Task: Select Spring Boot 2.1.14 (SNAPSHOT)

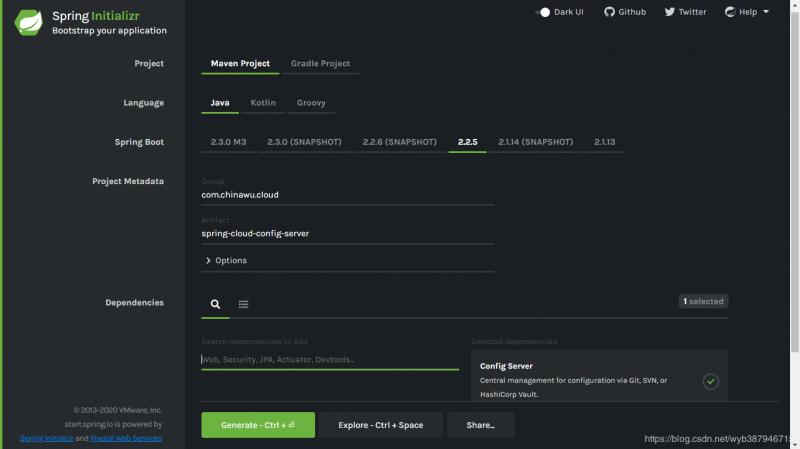Action: pos(536,142)
